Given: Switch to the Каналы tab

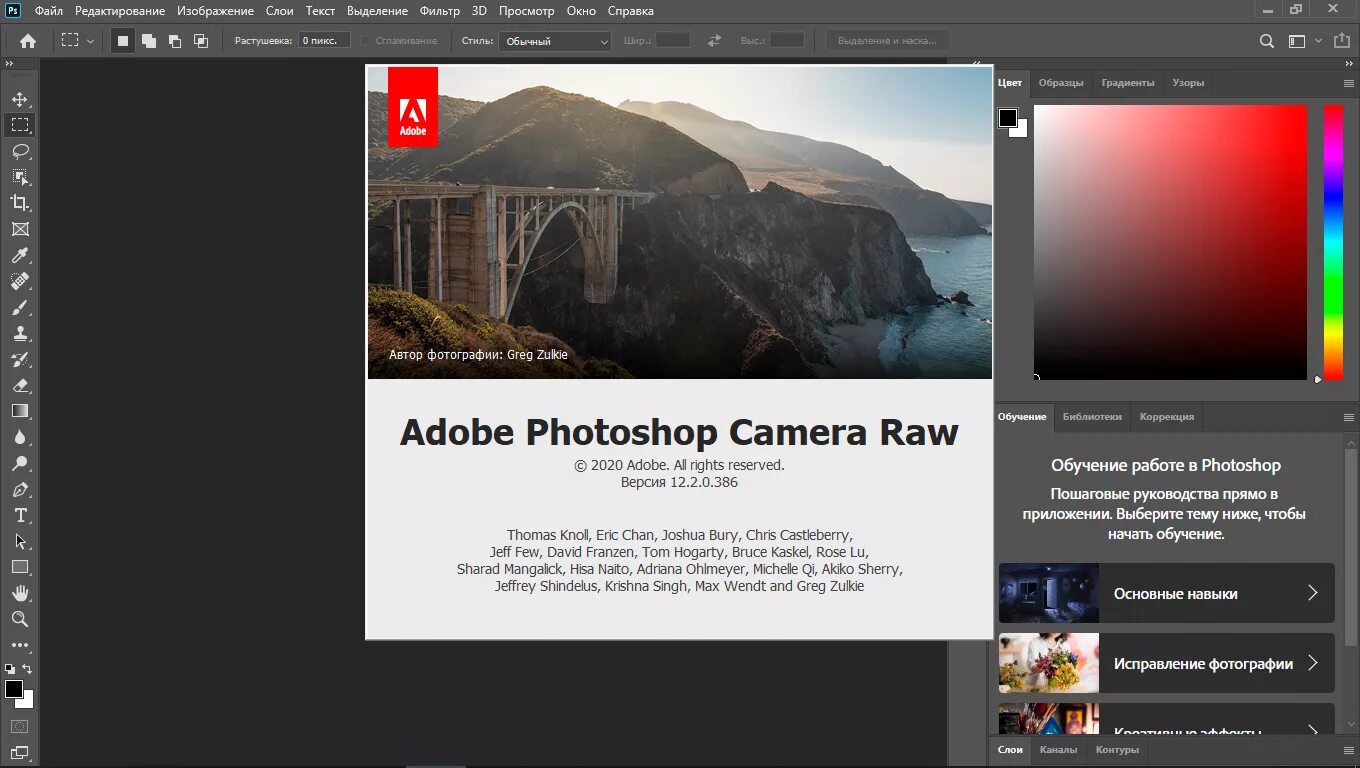Looking at the screenshot, I should [x=1058, y=750].
